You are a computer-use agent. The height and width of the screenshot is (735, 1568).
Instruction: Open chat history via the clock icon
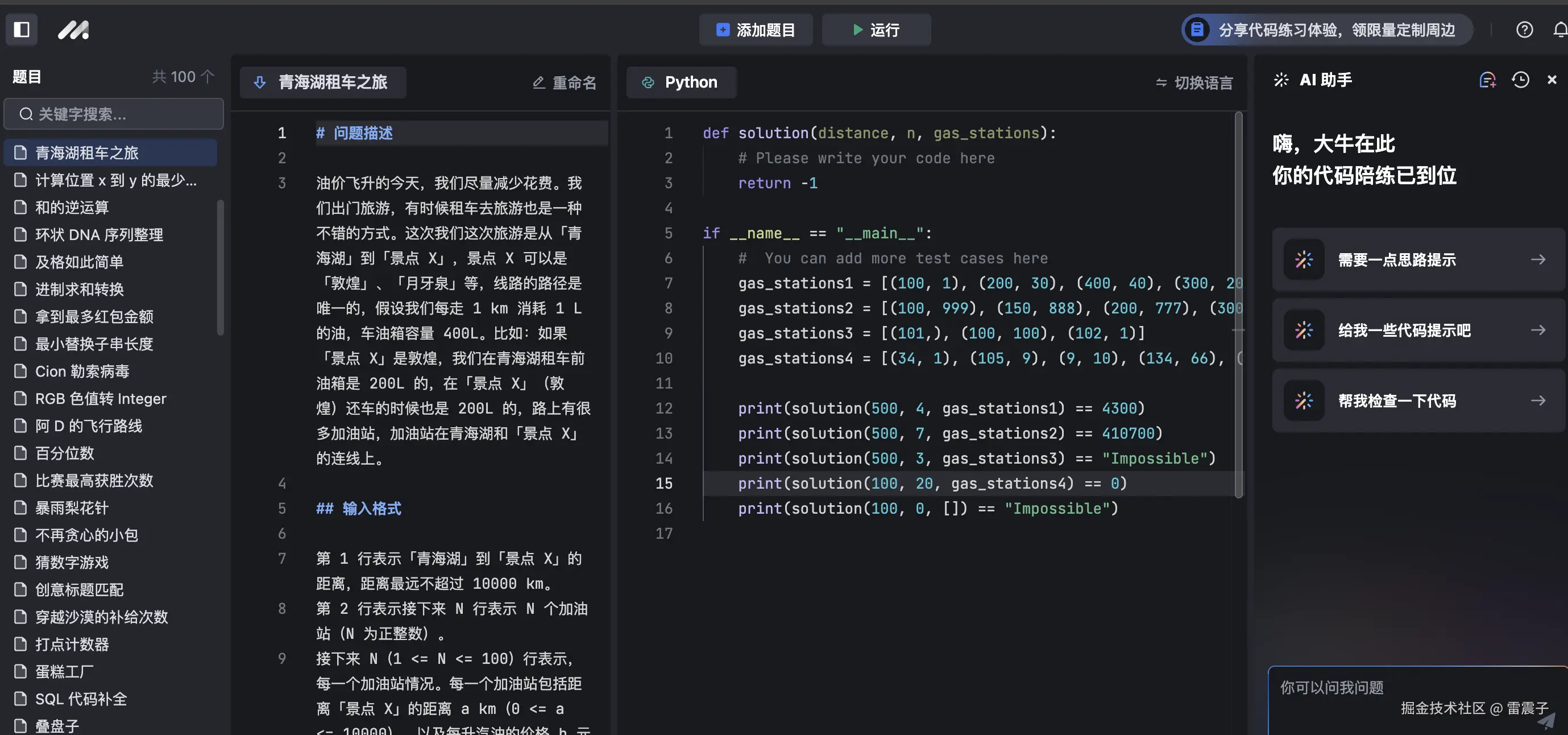pos(1520,80)
